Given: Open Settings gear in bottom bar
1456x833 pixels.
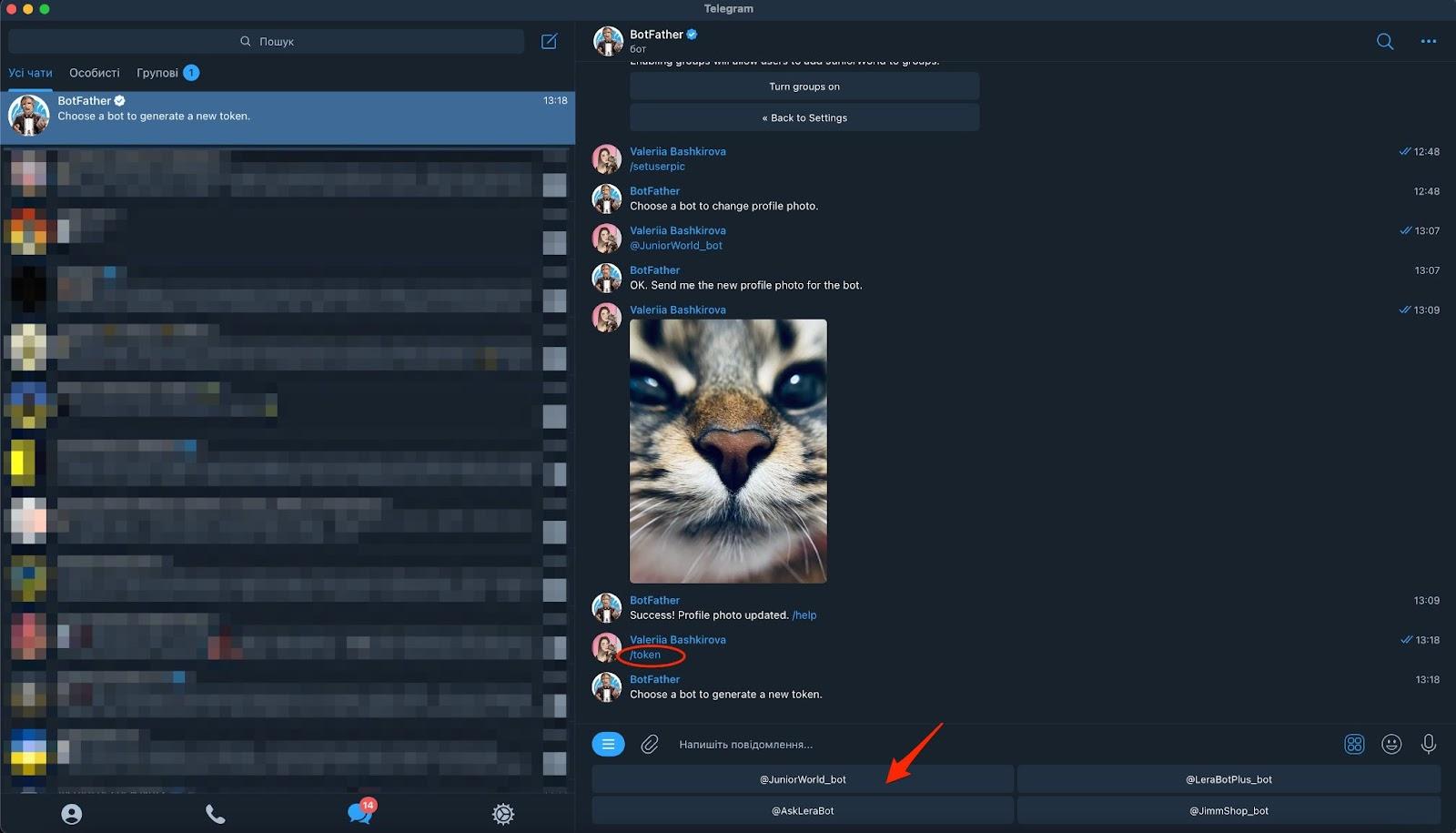Looking at the screenshot, I should click(502, 813).
